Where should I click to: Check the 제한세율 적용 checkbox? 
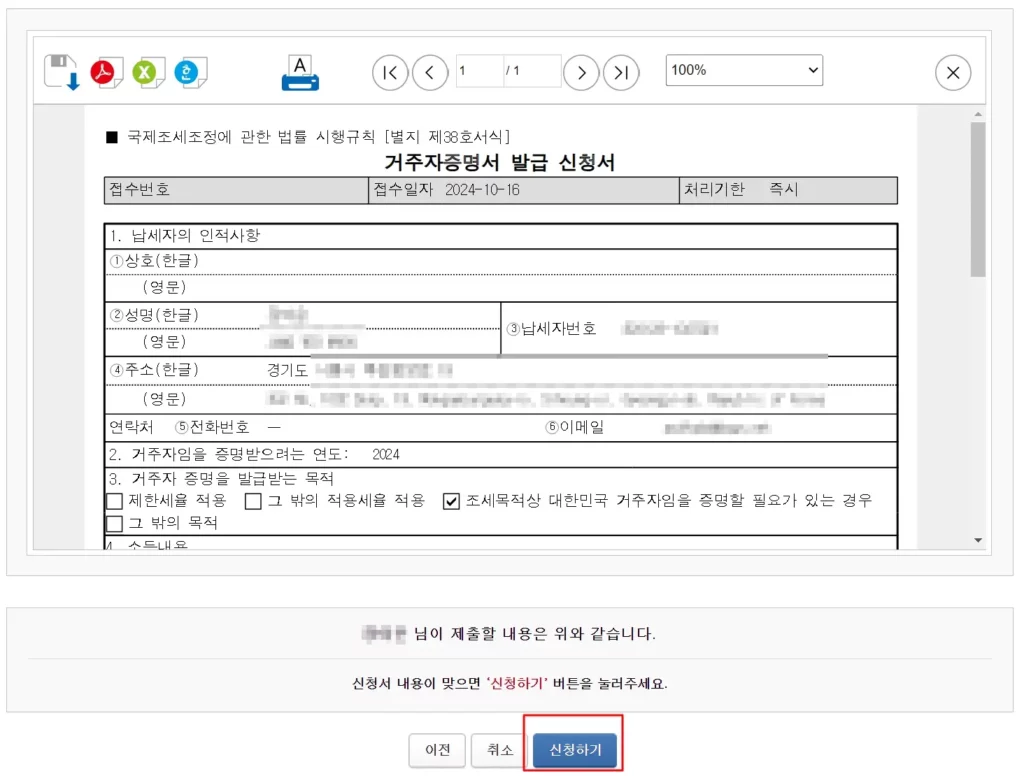(x=114, y=501)
